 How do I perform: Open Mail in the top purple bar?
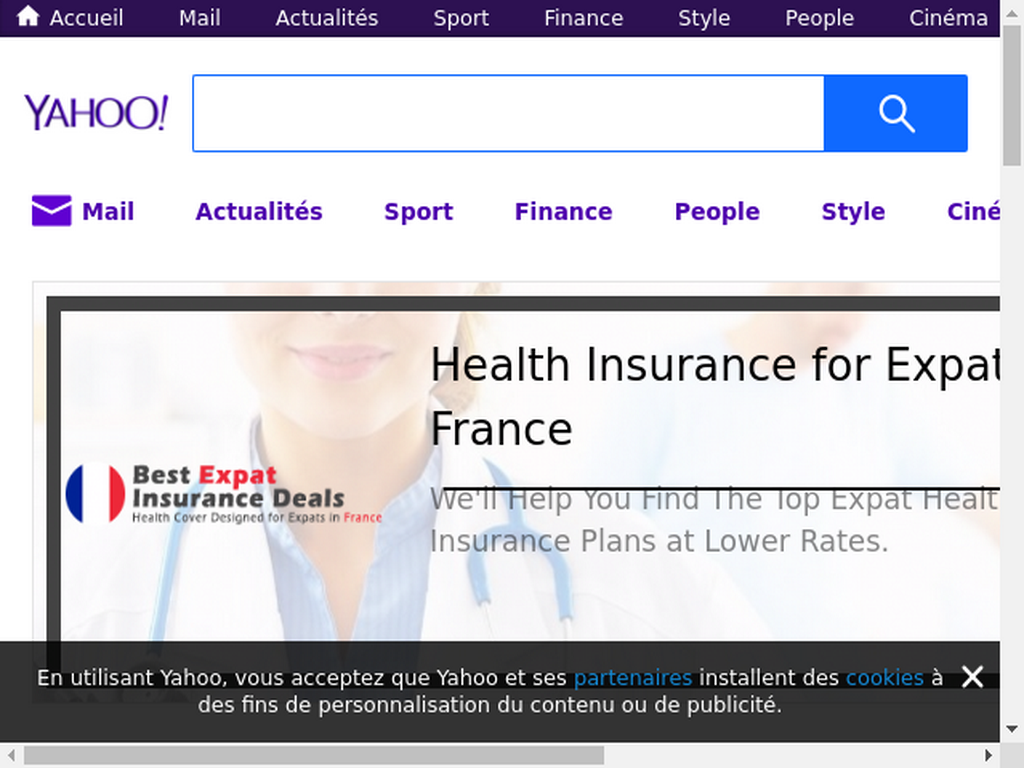(x=200, y=18)
